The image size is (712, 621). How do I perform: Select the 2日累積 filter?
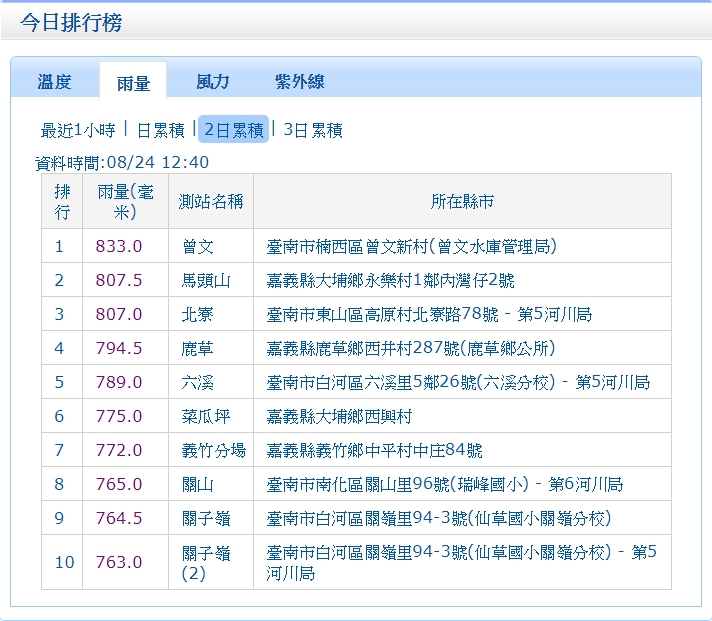click(233, 130)
